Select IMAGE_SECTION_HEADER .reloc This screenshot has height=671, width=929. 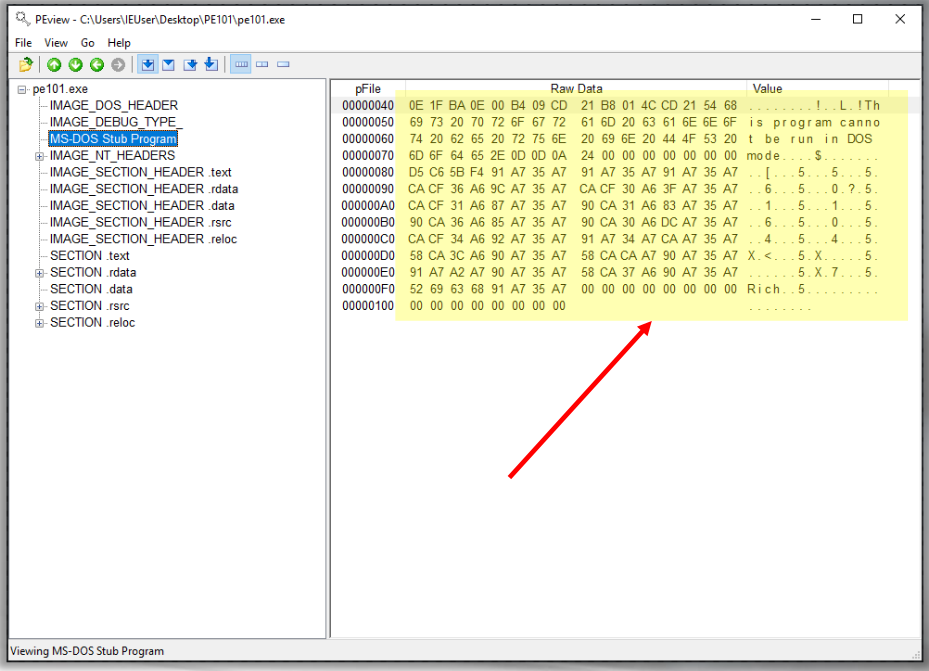[143, 239]
